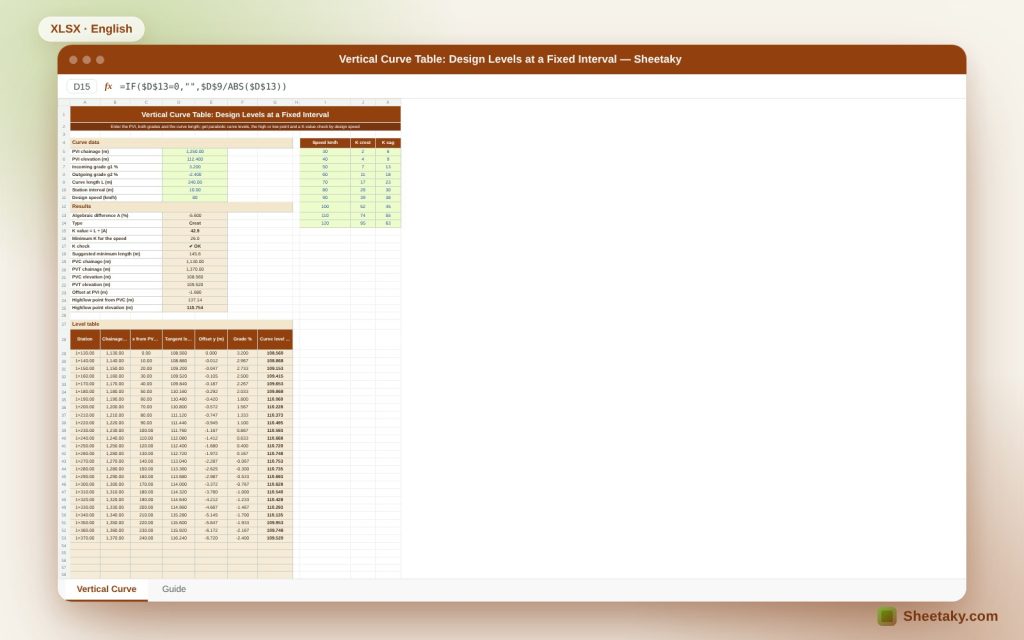This screenshot has width=1024, height=640.
Task: Click the D15 cell reference box
Action: [x=82, y=86]
